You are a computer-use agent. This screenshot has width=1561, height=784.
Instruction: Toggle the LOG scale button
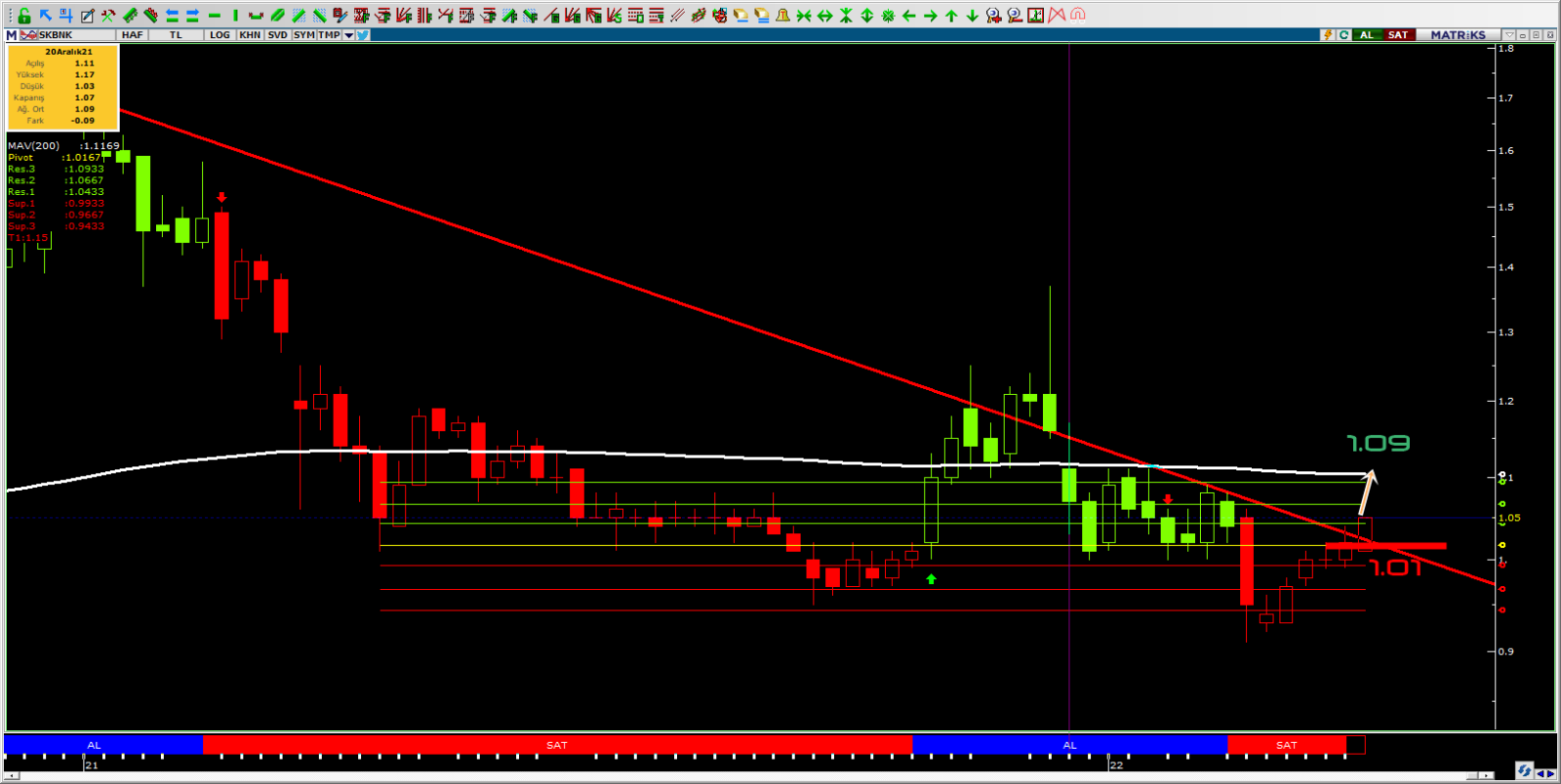point(220,35)
